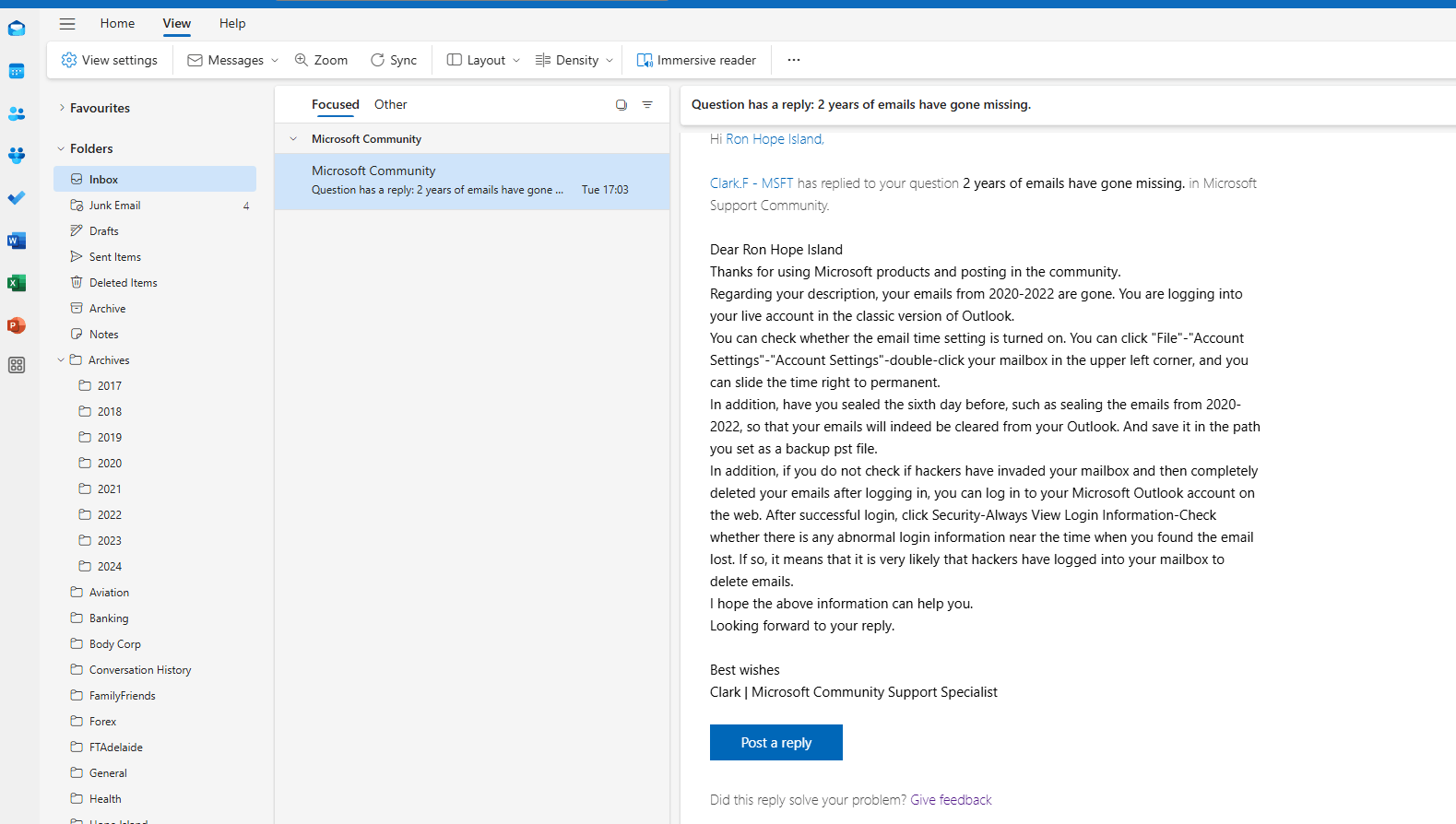
Task: Click the select-all messages icon
Action: pyautogui.click(x=621, y=105)
